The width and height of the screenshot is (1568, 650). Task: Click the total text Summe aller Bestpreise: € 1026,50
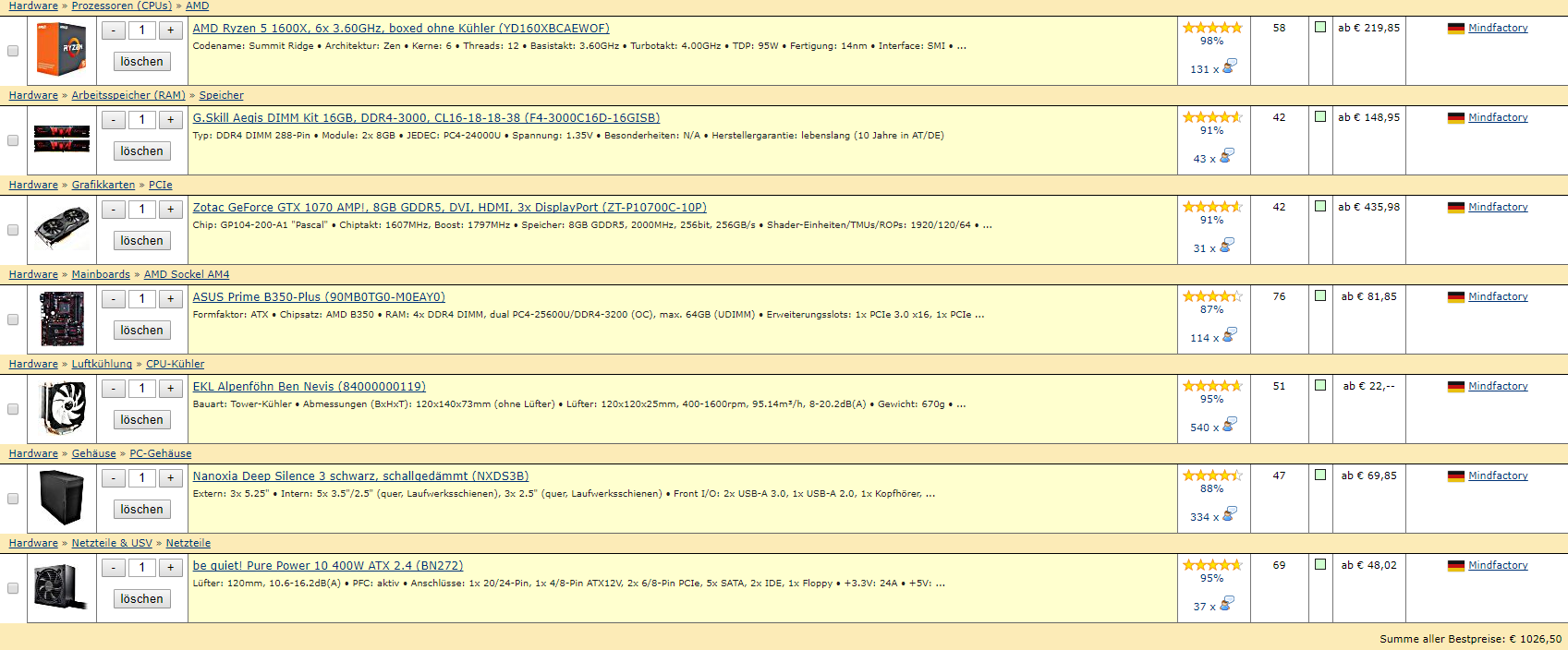pos(1471,639)
